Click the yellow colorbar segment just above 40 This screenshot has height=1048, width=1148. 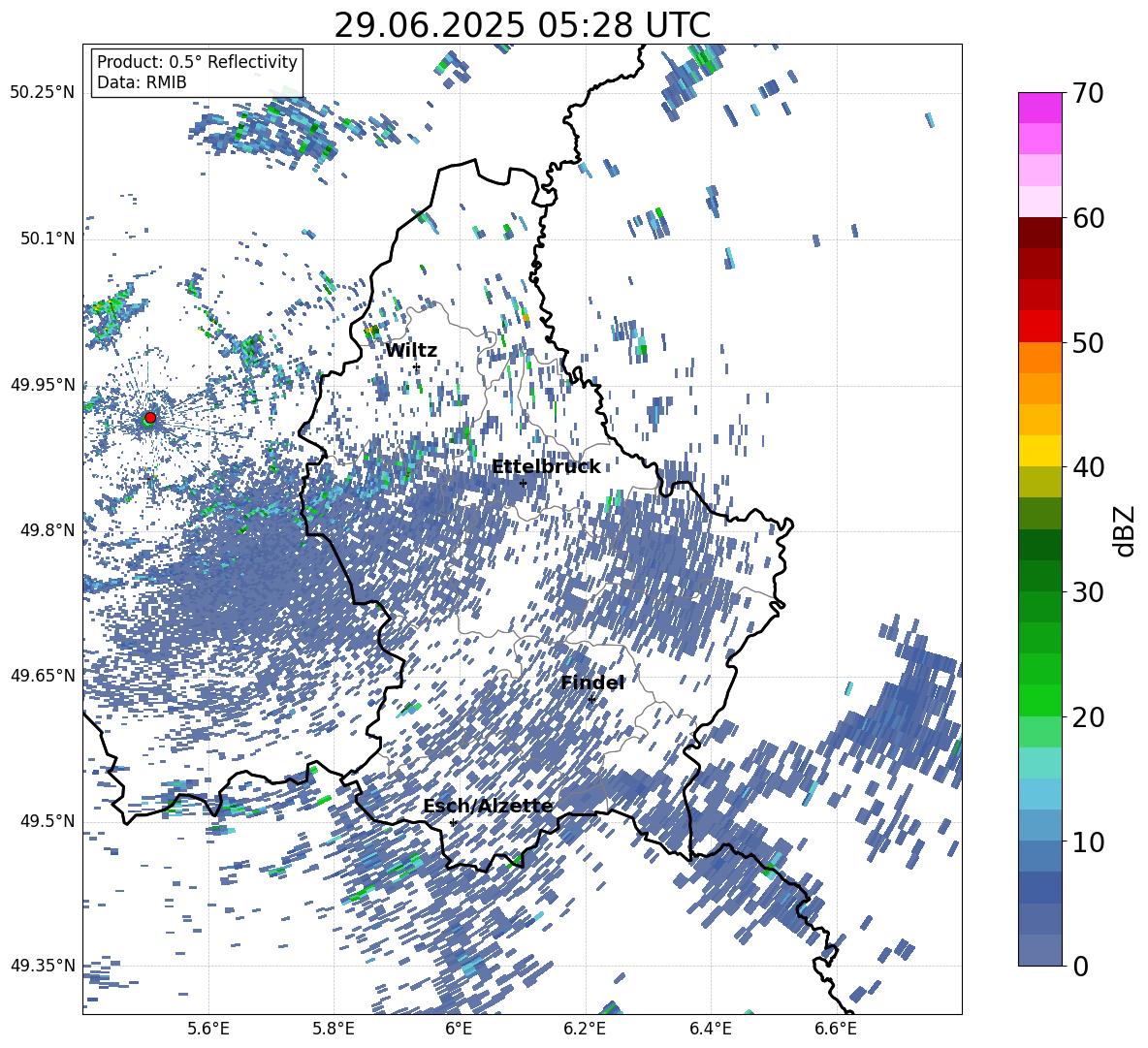1039,451
